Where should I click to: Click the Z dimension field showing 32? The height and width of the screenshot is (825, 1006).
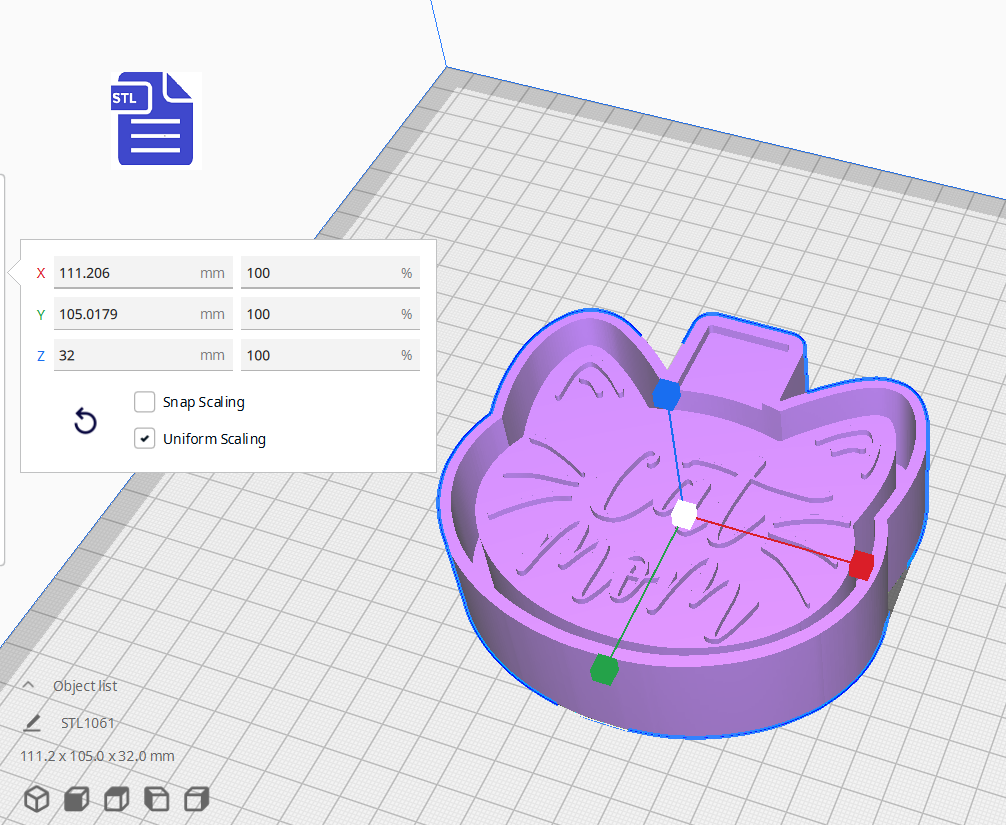click(125, 355)
